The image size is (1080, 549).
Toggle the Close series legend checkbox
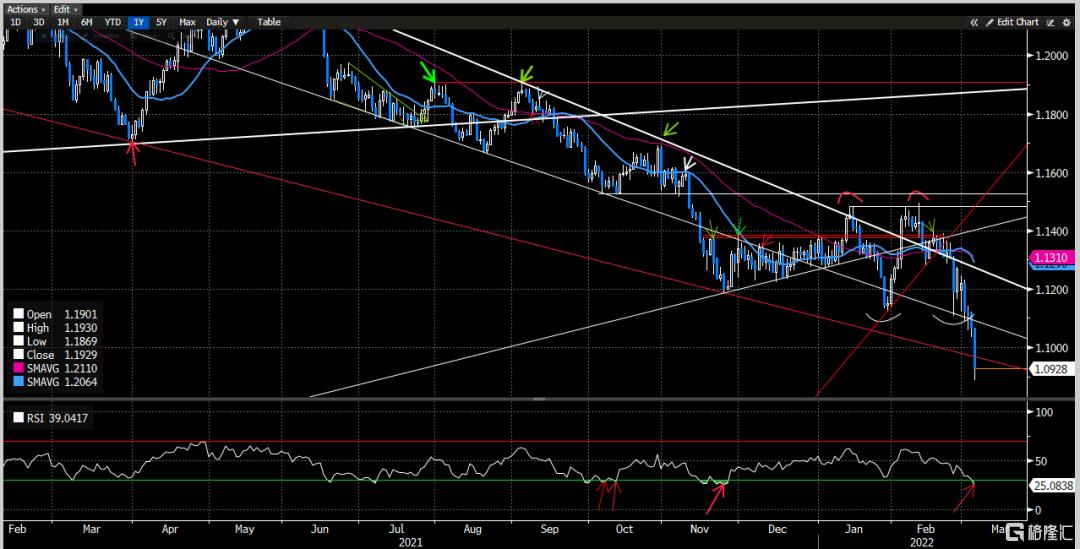[19, 355]
